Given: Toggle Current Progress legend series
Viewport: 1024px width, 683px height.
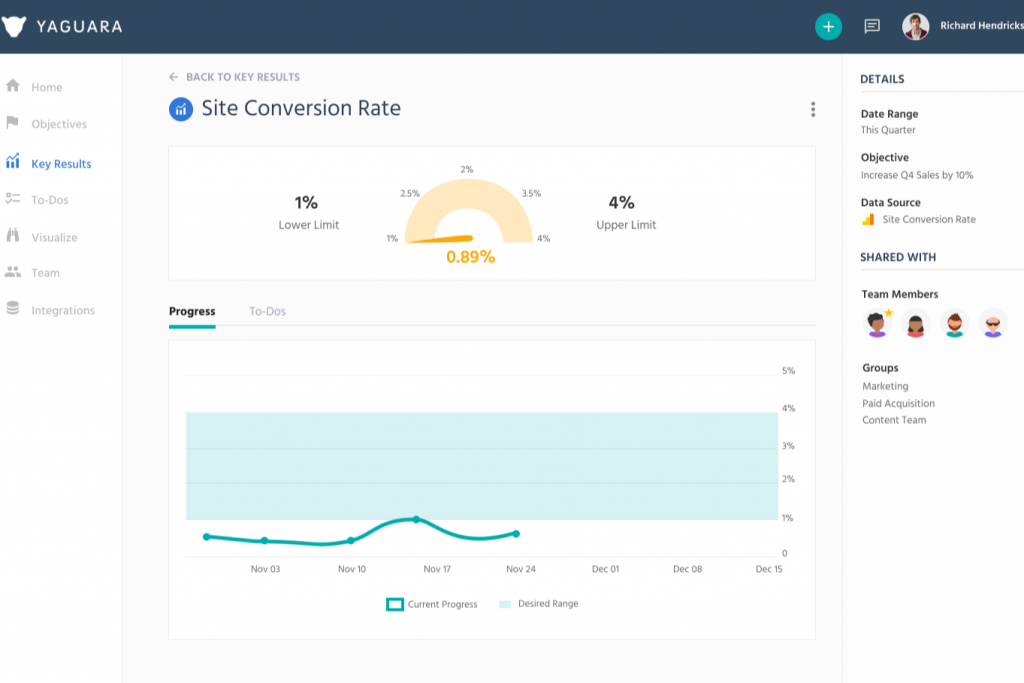Looking at the screenshot, I should pos(432,604).
